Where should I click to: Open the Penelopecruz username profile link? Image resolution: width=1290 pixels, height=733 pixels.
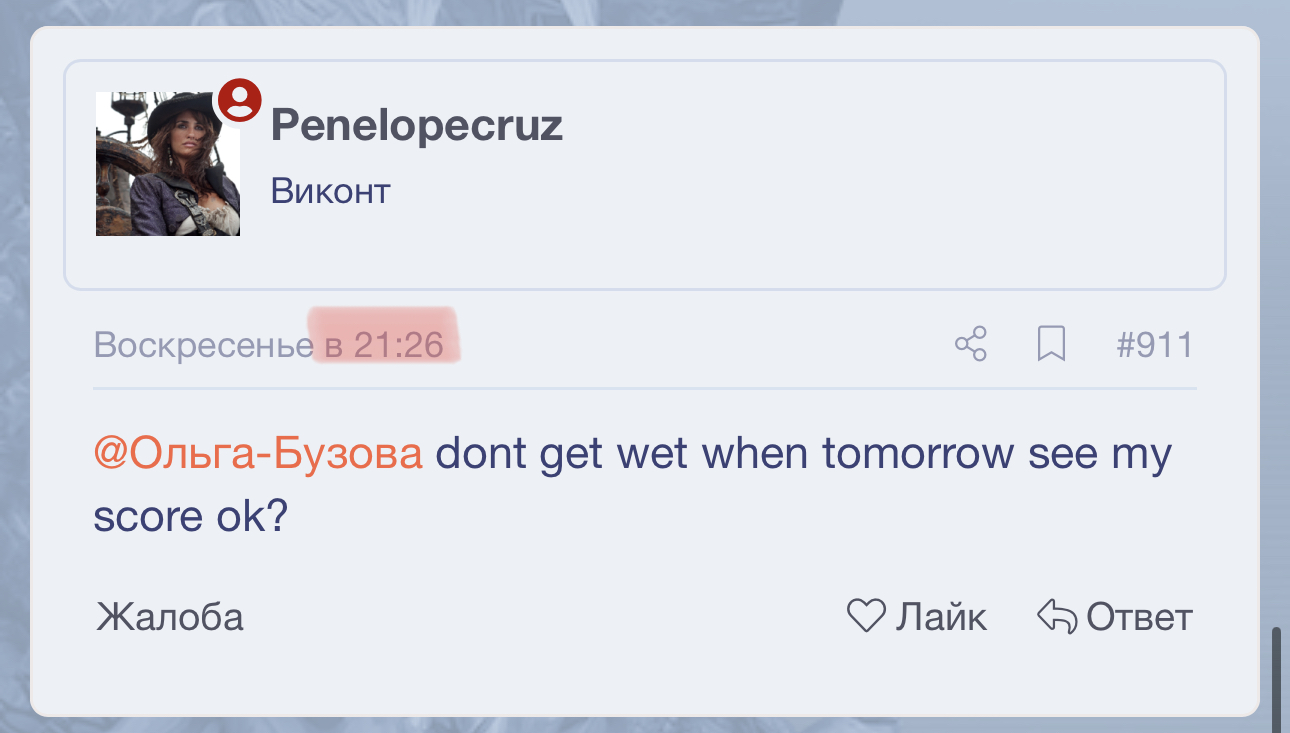(x=416, y=126)
